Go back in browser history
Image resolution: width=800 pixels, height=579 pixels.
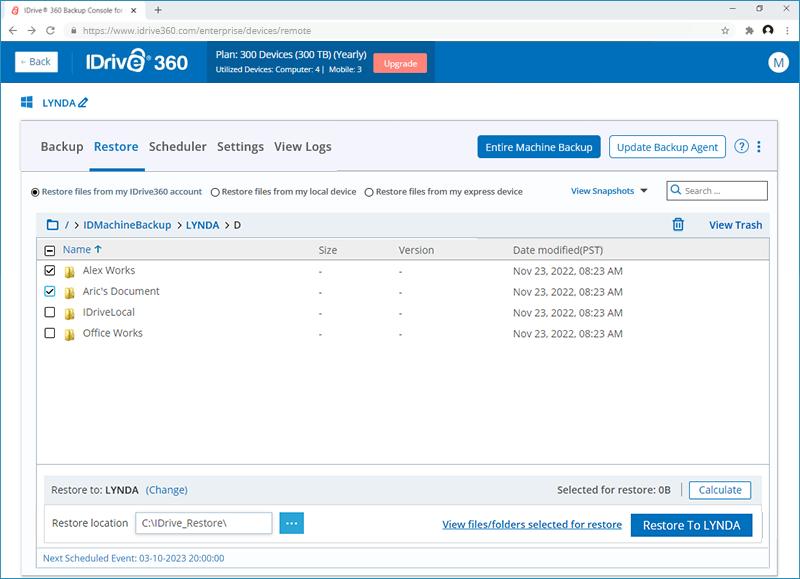coord(13,31)
